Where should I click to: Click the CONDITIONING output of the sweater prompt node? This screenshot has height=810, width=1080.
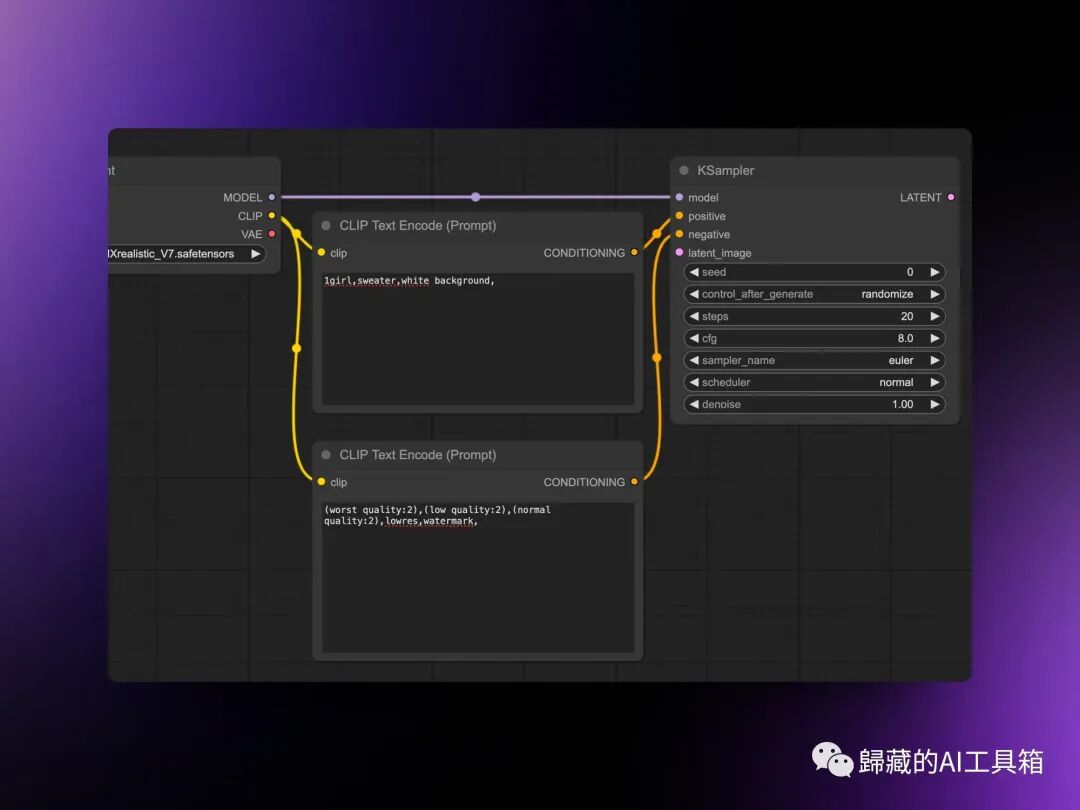[634, 253]
